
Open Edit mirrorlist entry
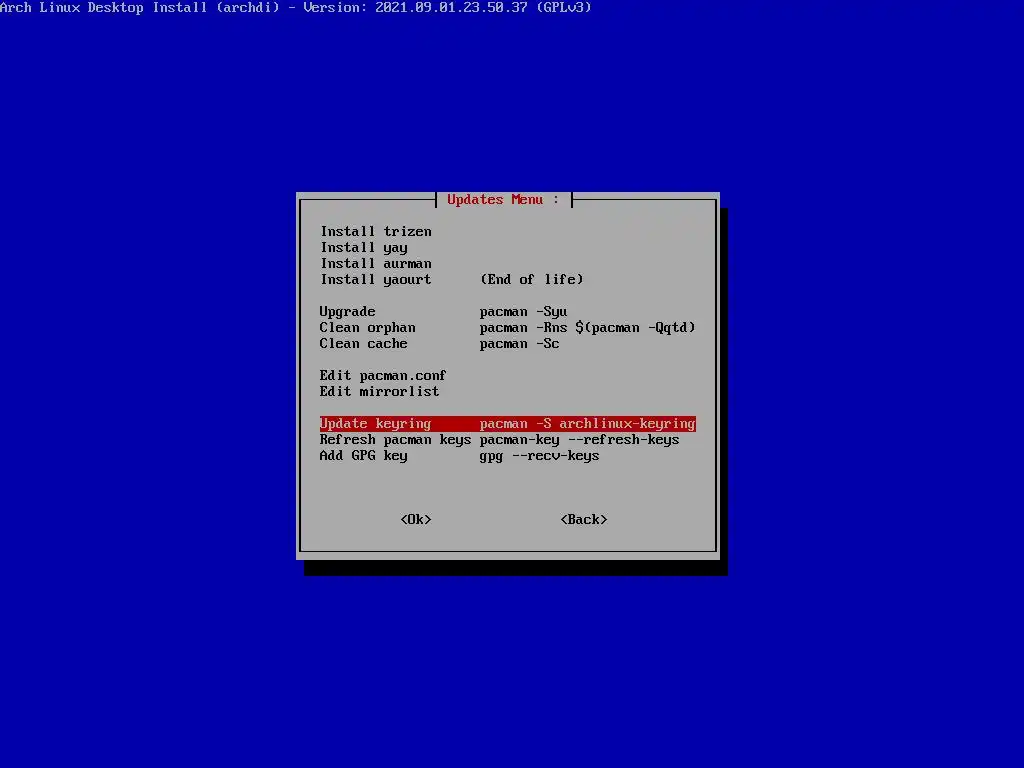tap(379, 392)
